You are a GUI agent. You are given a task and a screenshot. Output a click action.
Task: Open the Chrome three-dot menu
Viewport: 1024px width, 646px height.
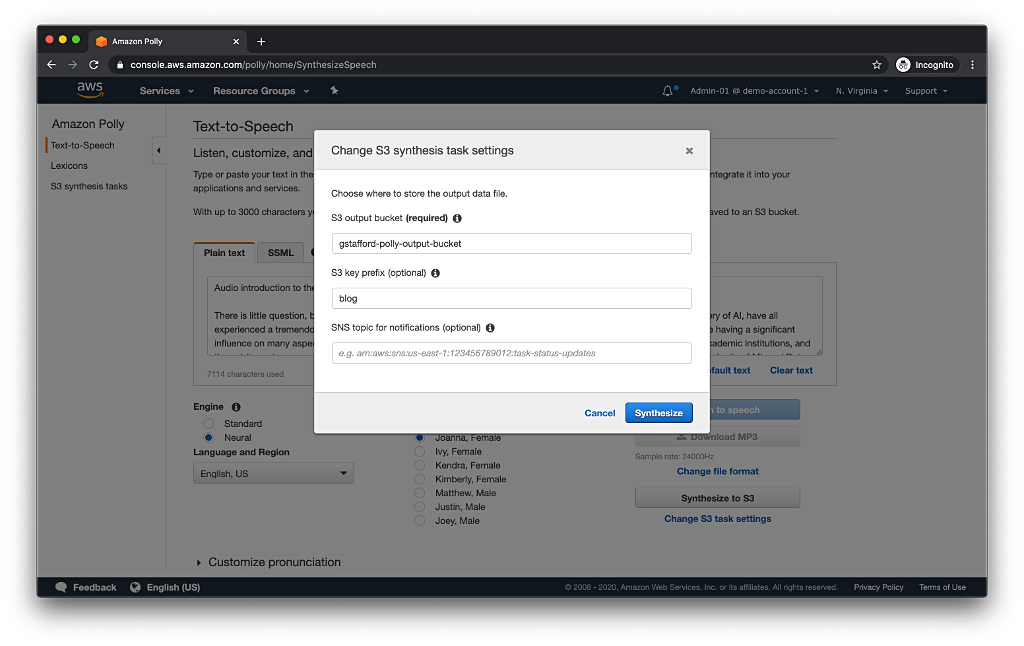tap(972, 65)
